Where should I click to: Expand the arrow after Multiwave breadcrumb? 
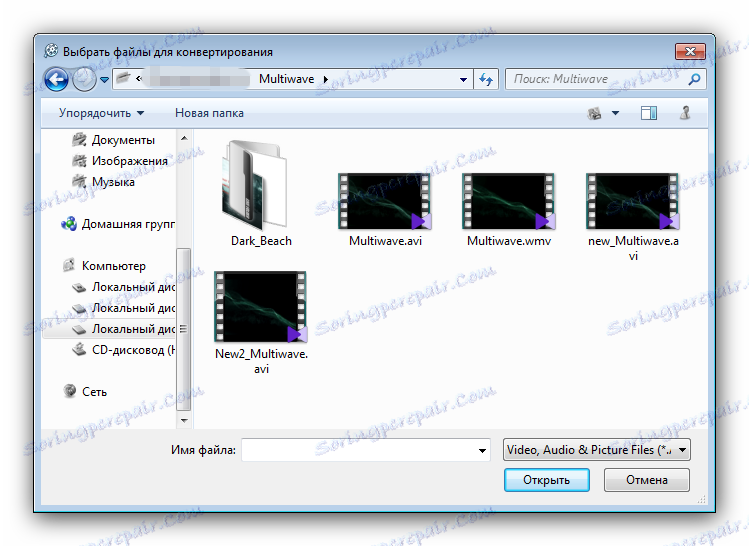click(326, 79)
